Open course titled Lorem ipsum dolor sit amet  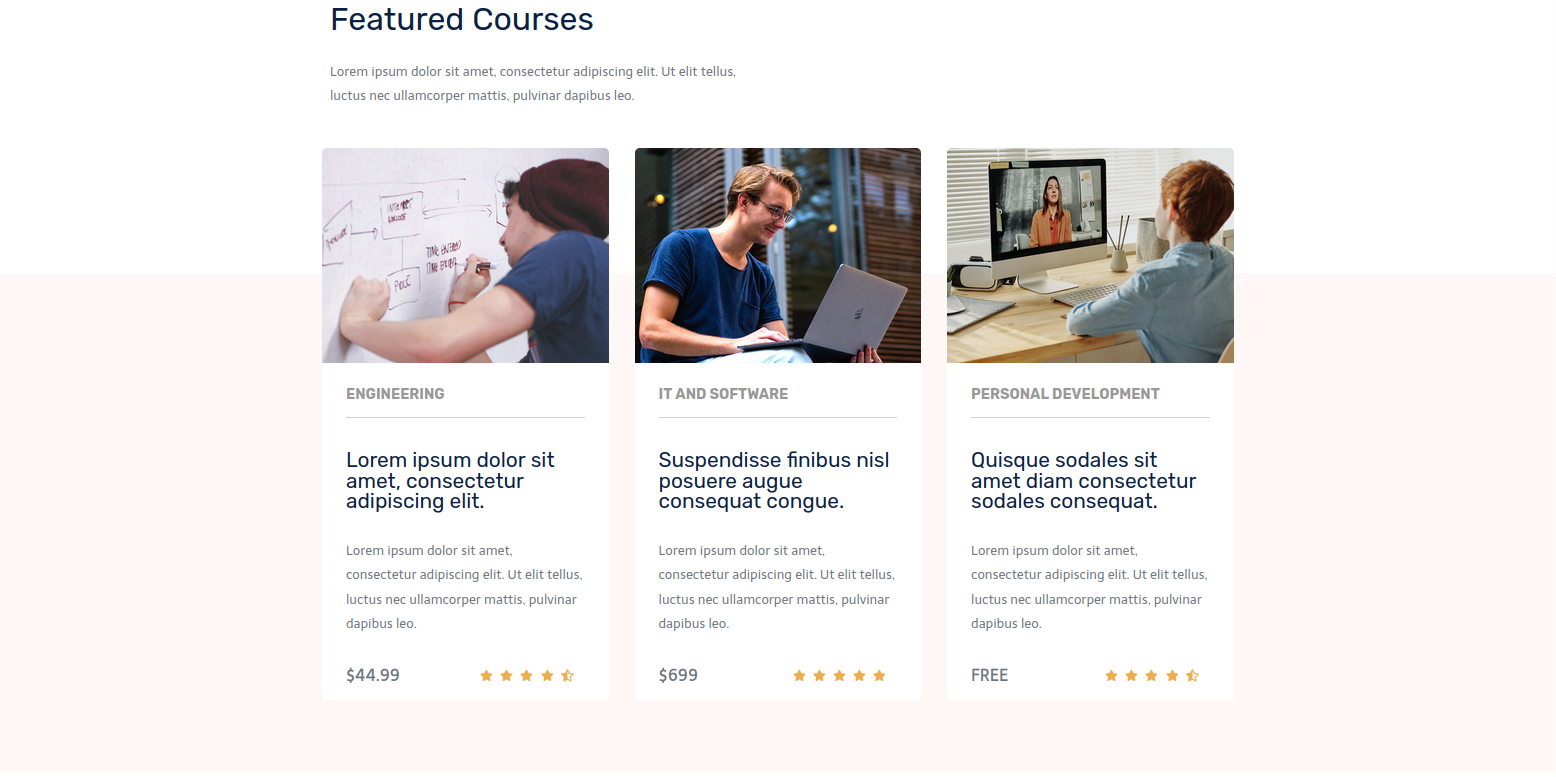coord(450,480)
